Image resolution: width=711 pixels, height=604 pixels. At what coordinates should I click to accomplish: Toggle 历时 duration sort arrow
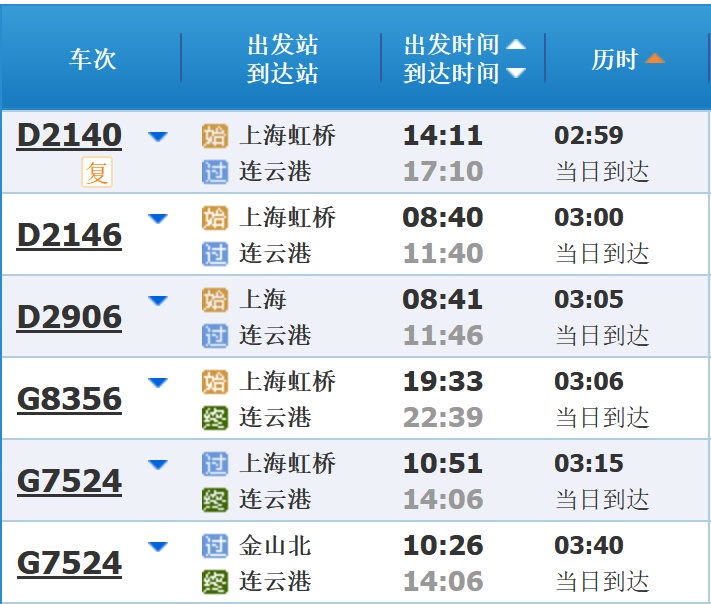point(655,59)
